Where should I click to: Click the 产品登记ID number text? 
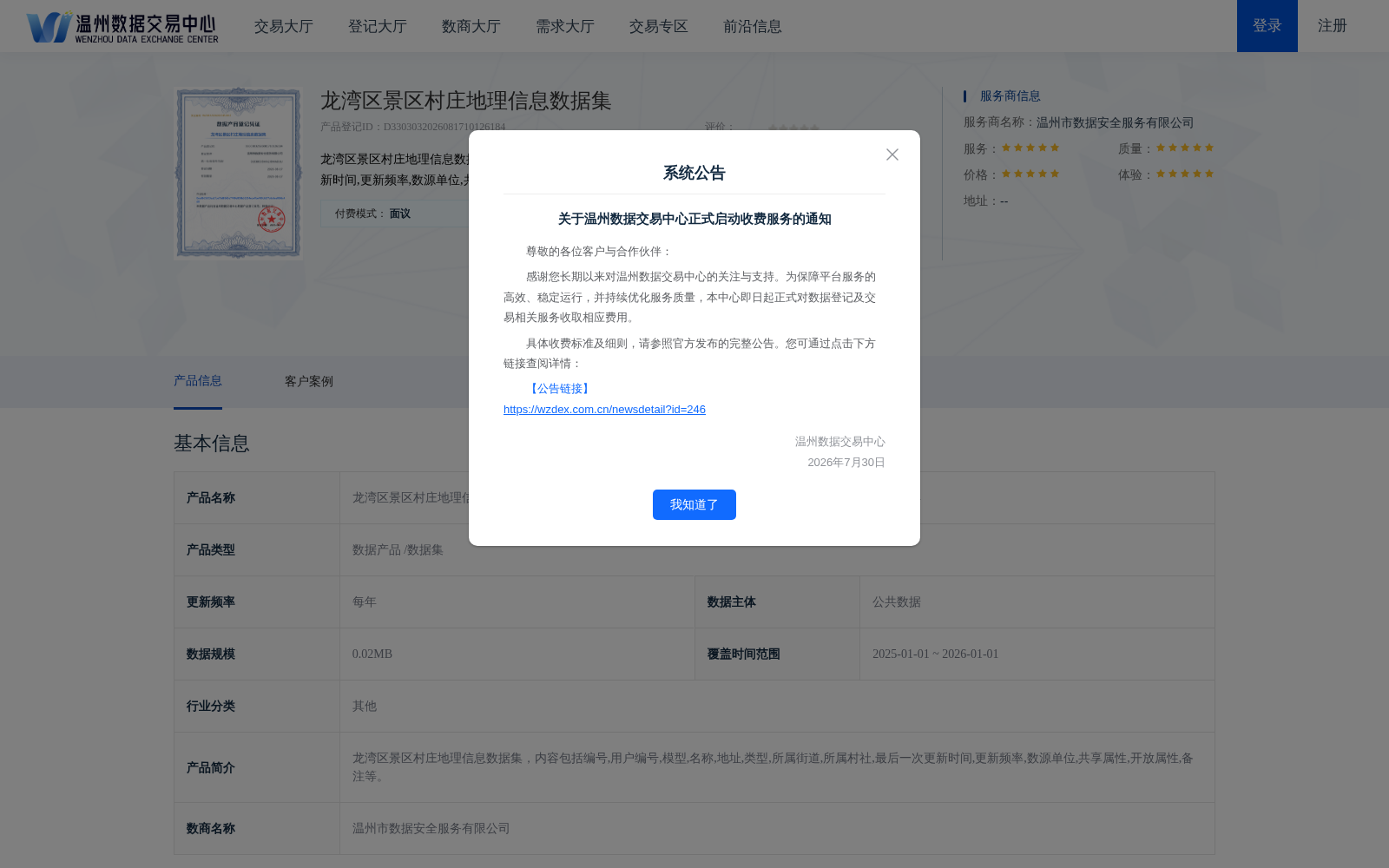click(444, 127)
